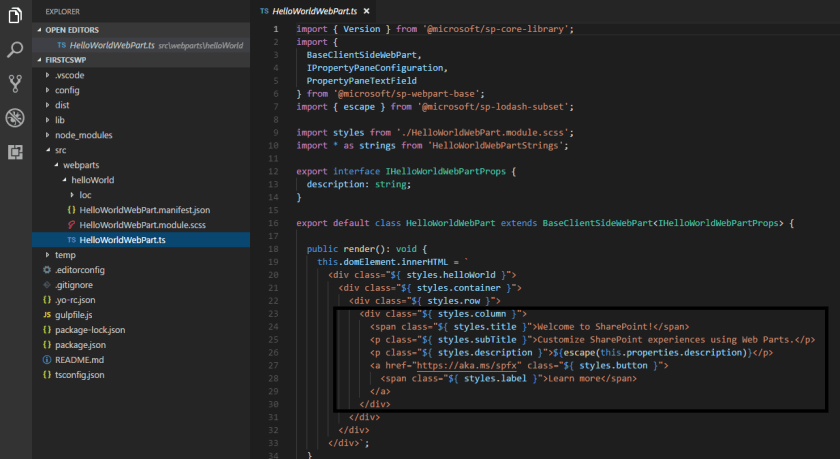Click the .editorconfig gear icon
Screen dimensions: 840x459
[47, 270]
